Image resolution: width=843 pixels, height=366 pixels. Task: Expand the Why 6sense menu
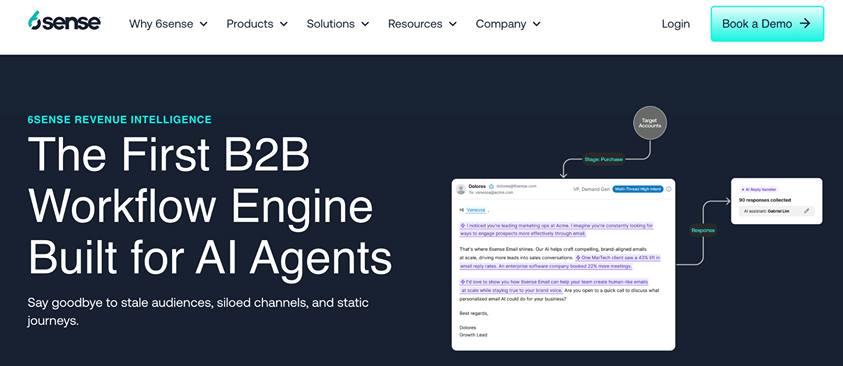[x=168, y=24]
